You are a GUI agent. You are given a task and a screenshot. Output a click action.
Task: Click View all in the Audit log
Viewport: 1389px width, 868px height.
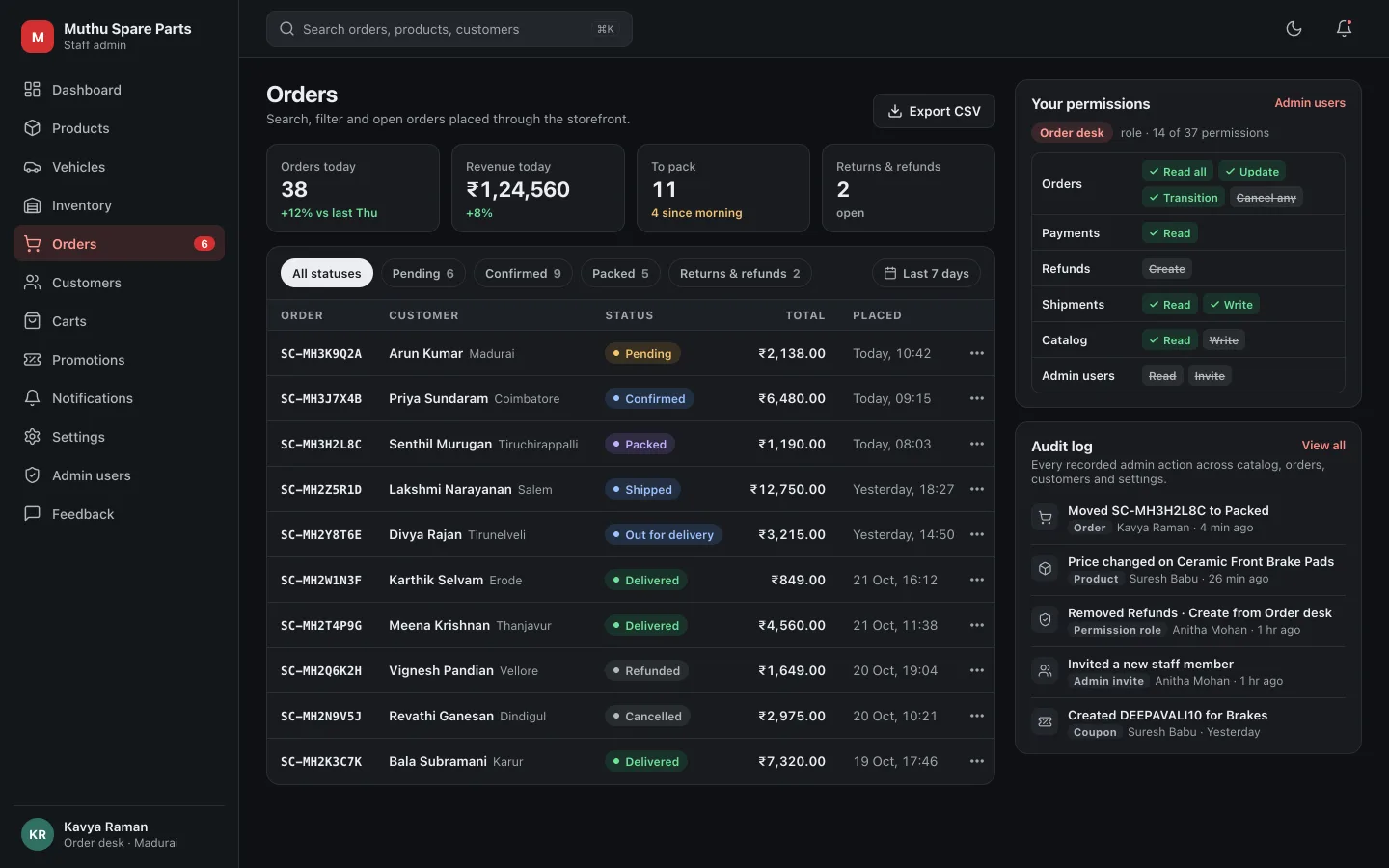1323,446
